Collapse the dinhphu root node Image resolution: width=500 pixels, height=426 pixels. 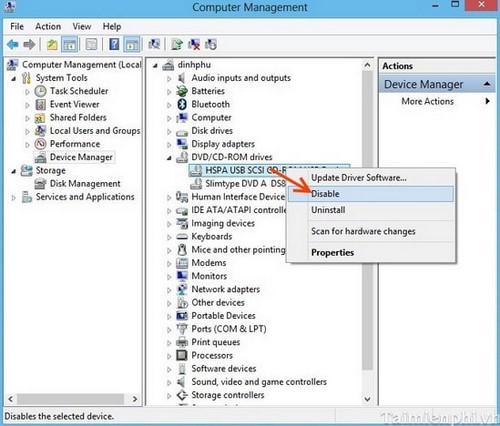[x=155, y=66]
